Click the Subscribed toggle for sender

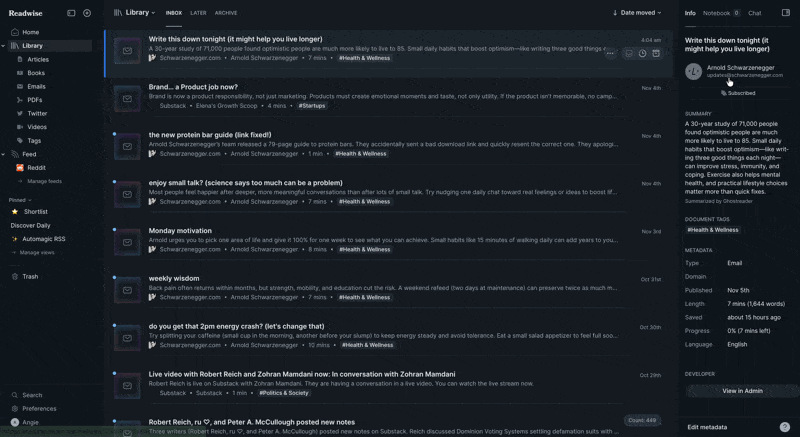click(738, 93)
